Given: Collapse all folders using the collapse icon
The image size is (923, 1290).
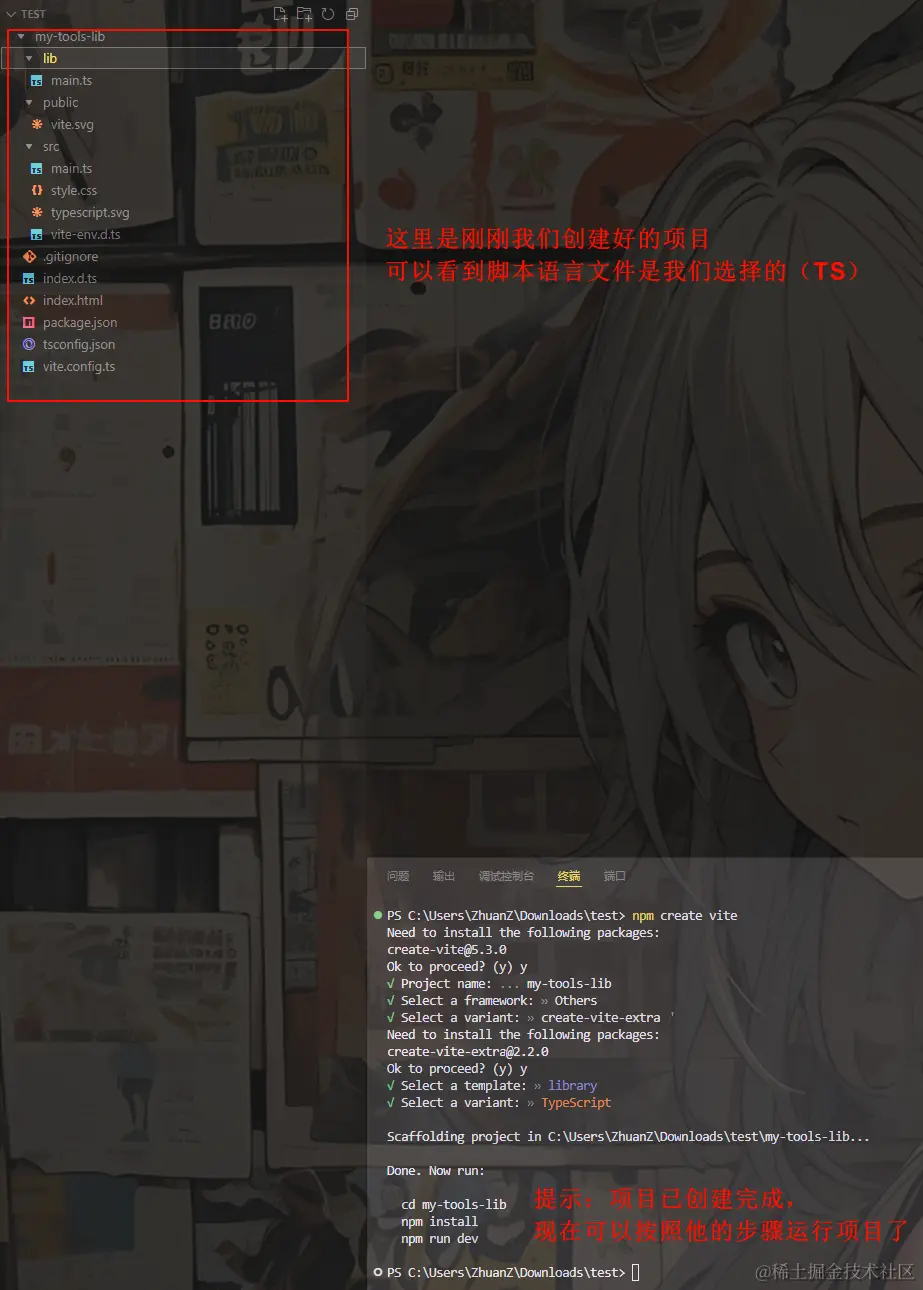Looking at the screenshot, I should [x=352, y=14].
